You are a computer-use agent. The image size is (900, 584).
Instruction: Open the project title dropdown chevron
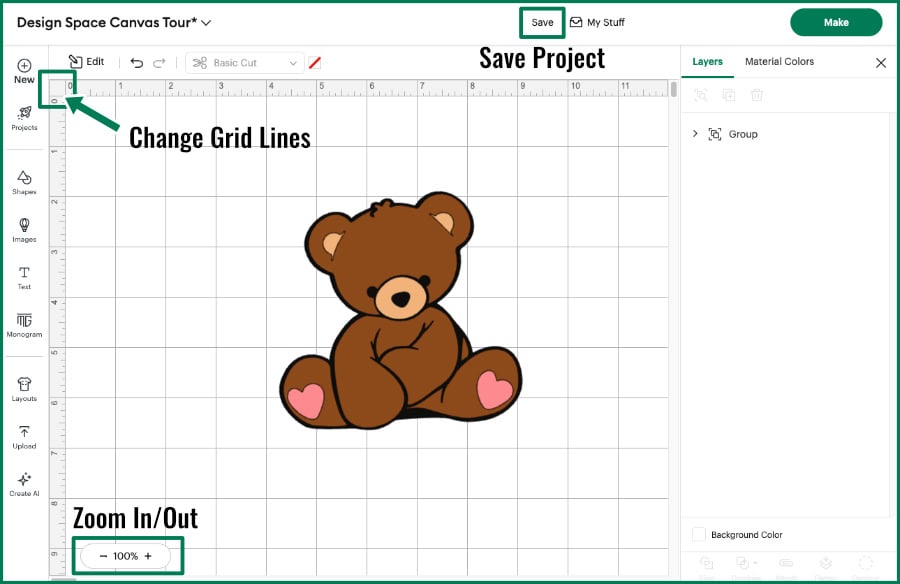[206, 23]
